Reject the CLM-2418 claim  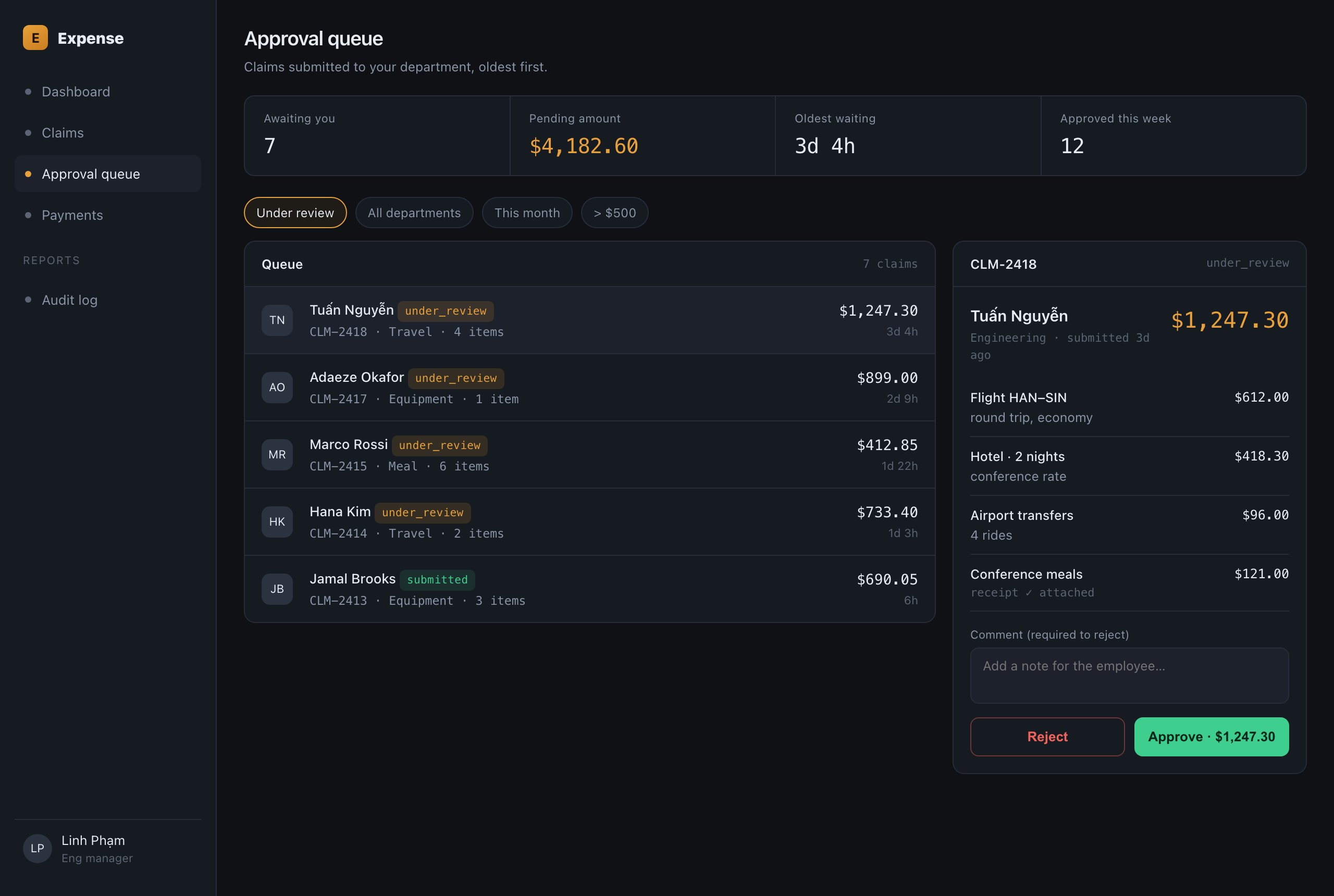(1047, 737)
